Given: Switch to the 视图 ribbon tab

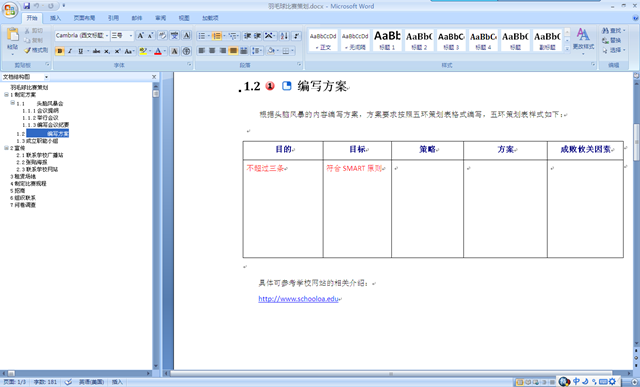Looking at the screenshot, I should (x=184, y=18).
